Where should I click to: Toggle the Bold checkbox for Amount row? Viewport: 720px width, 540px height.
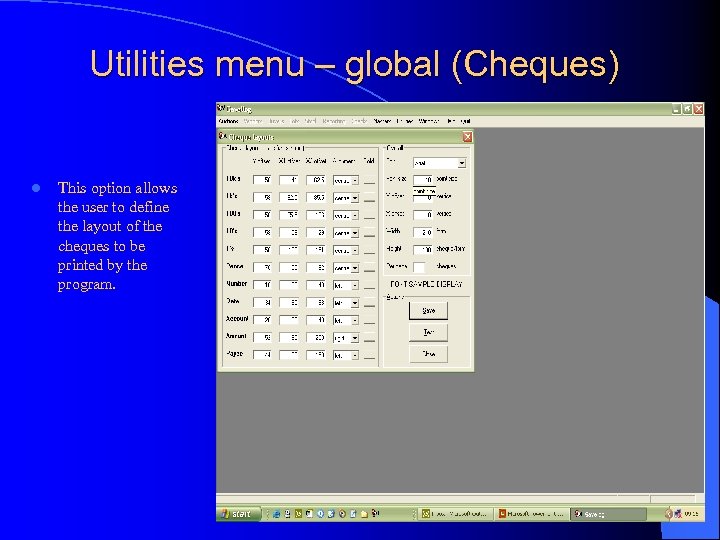click(369, 338)
